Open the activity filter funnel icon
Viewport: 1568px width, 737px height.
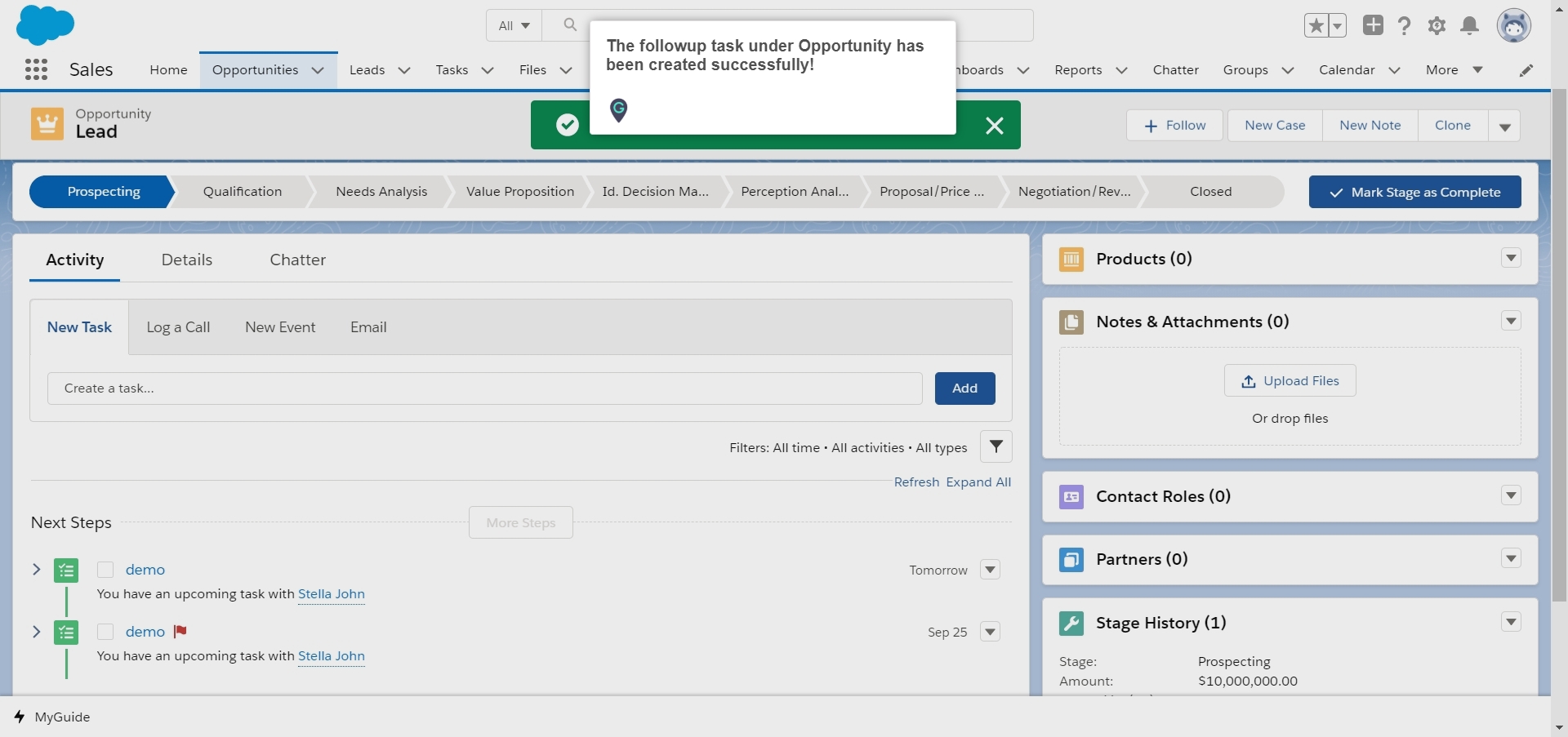pyautogui.click(x=996, y=446)
